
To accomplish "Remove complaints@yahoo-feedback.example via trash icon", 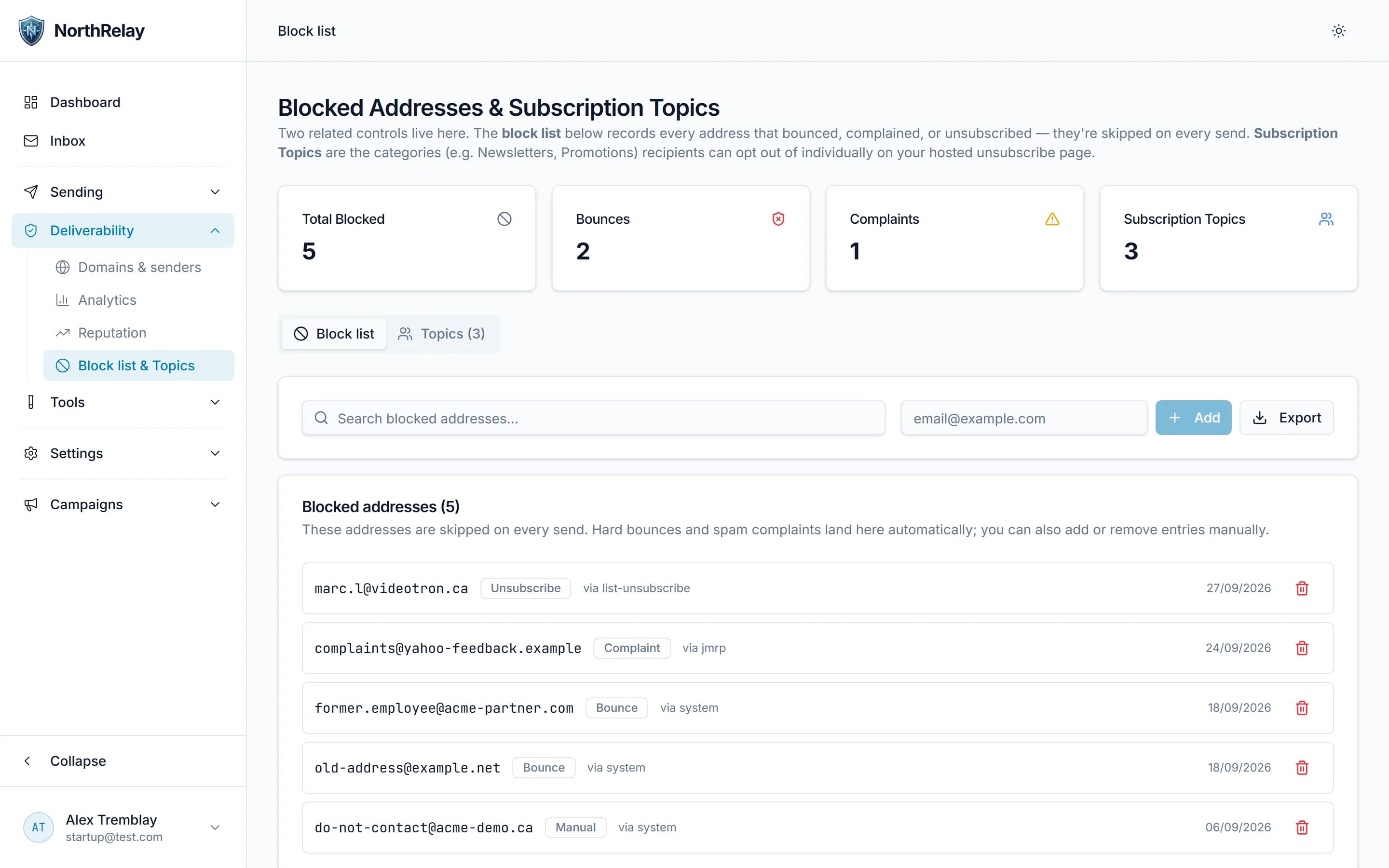I will coord(1302,648).
